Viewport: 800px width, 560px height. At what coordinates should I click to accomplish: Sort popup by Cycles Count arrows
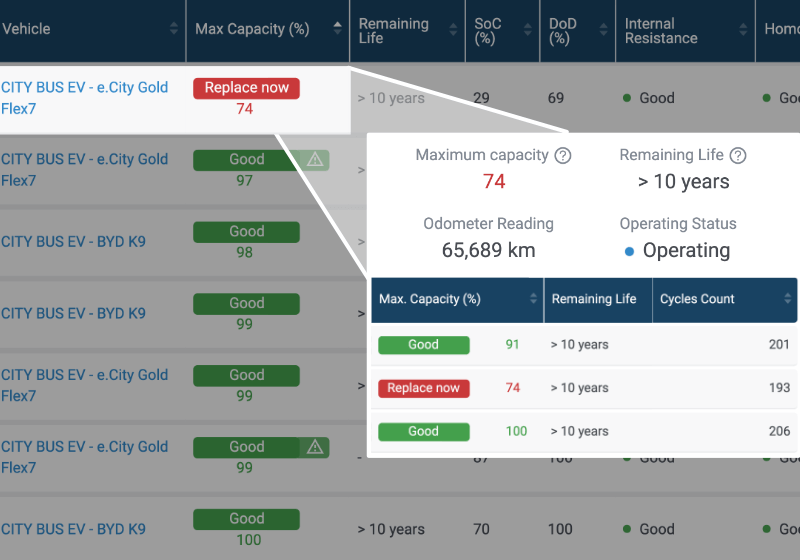pos(788,299)
